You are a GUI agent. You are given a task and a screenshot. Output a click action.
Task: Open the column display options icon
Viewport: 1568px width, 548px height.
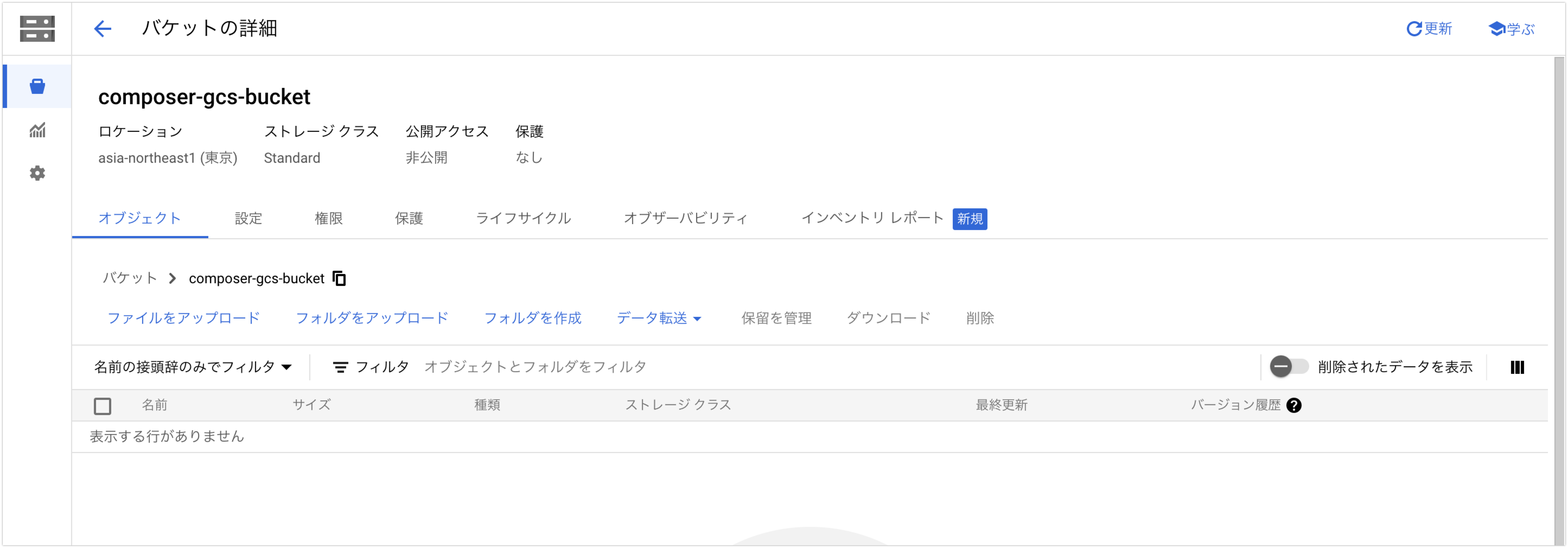coord(1517,367)
